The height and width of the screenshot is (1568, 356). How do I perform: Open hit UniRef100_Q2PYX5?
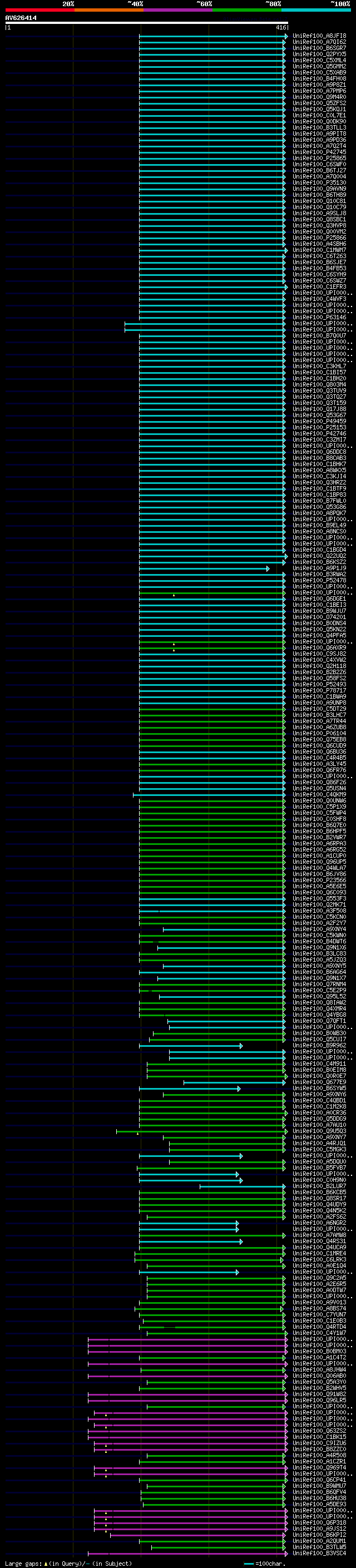319,54
